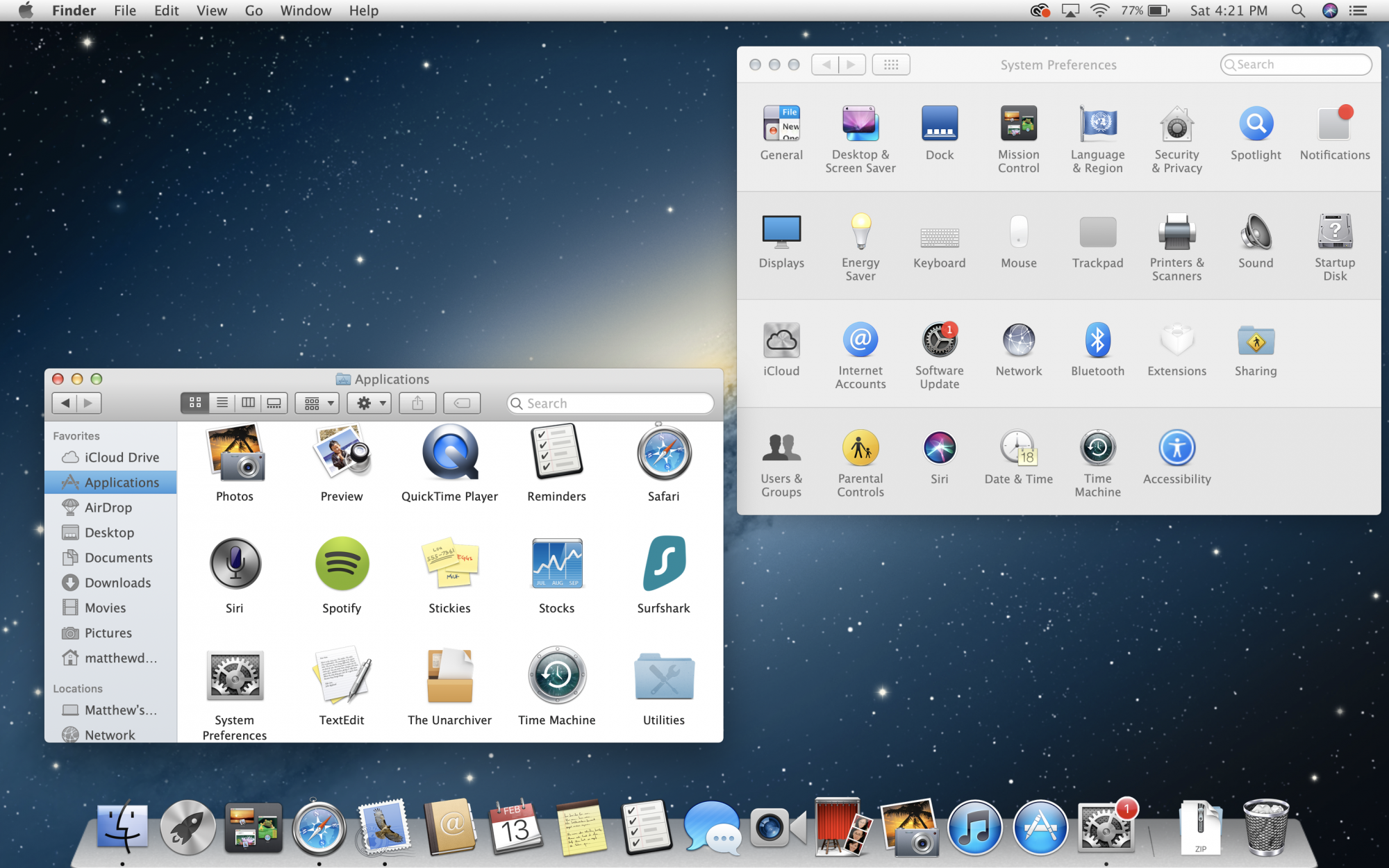This screenshot has height=868, width=1389.
Task: Open Security & Privacy settings
Action: pos(1176,126)
